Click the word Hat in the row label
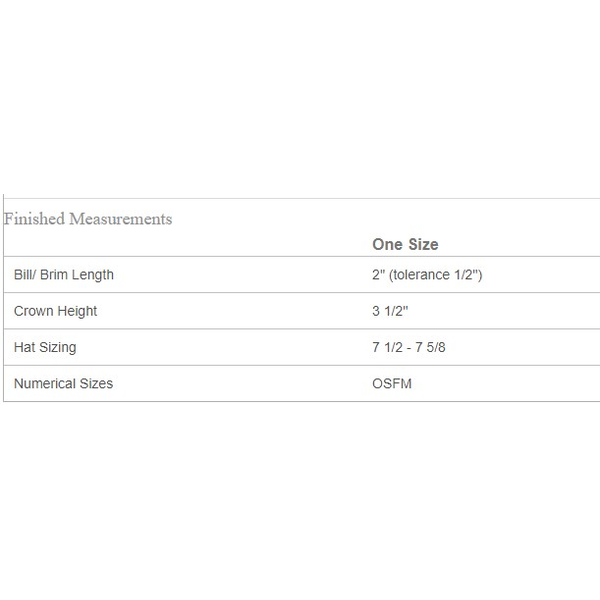The height and width of the screenshot is (600, 600). tap(24, 347)
